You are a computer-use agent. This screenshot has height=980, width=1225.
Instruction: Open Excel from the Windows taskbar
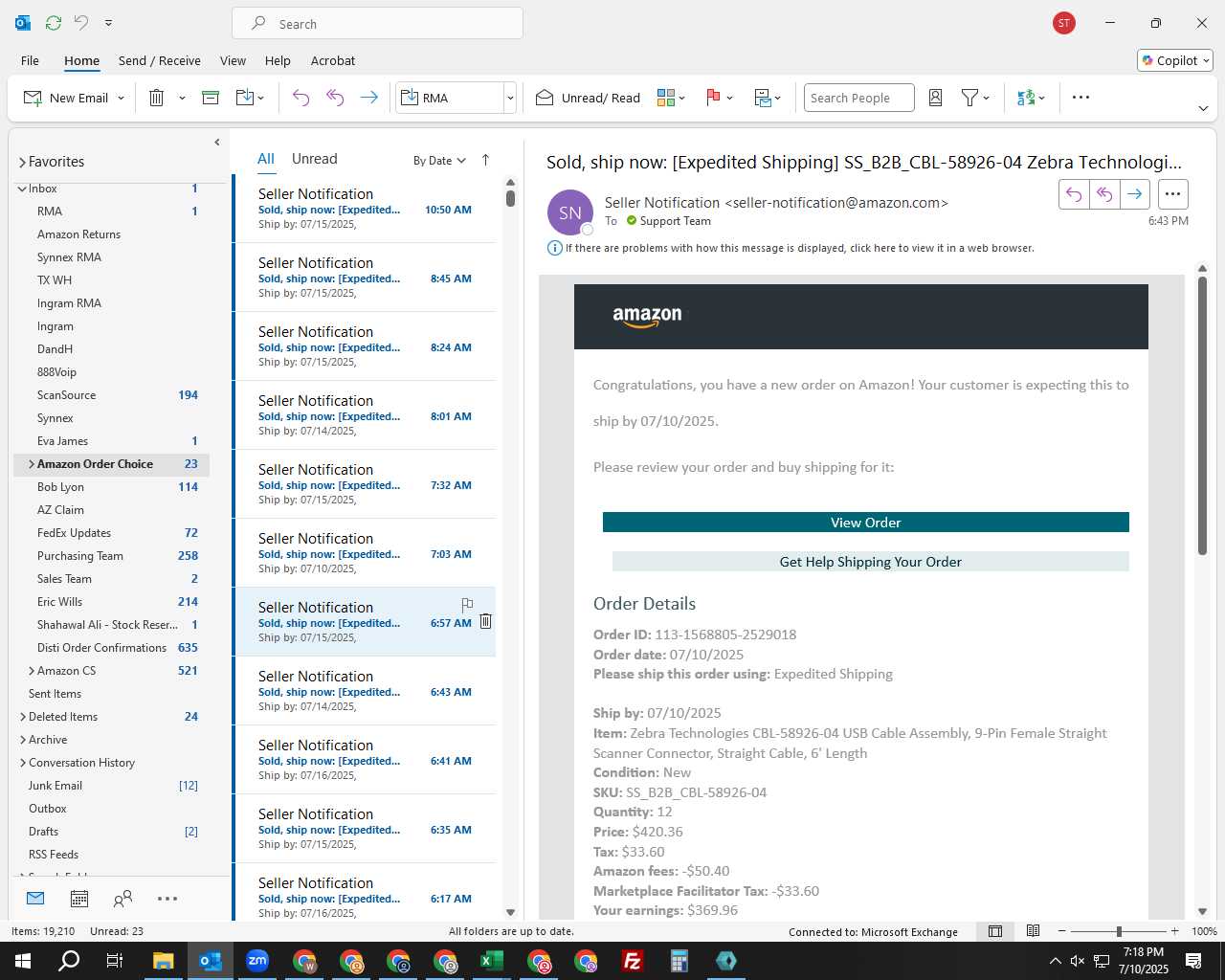coord(492,961)
